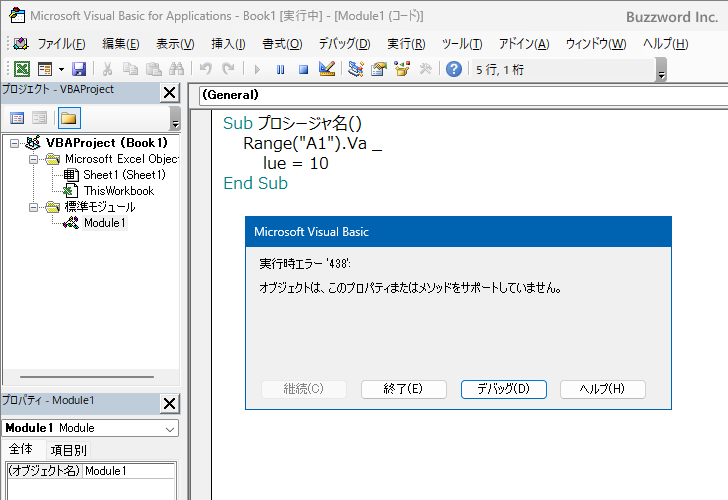
Task: Collapse the VBAProject (Book1) tree node
Action: click(x=14, y=143)
